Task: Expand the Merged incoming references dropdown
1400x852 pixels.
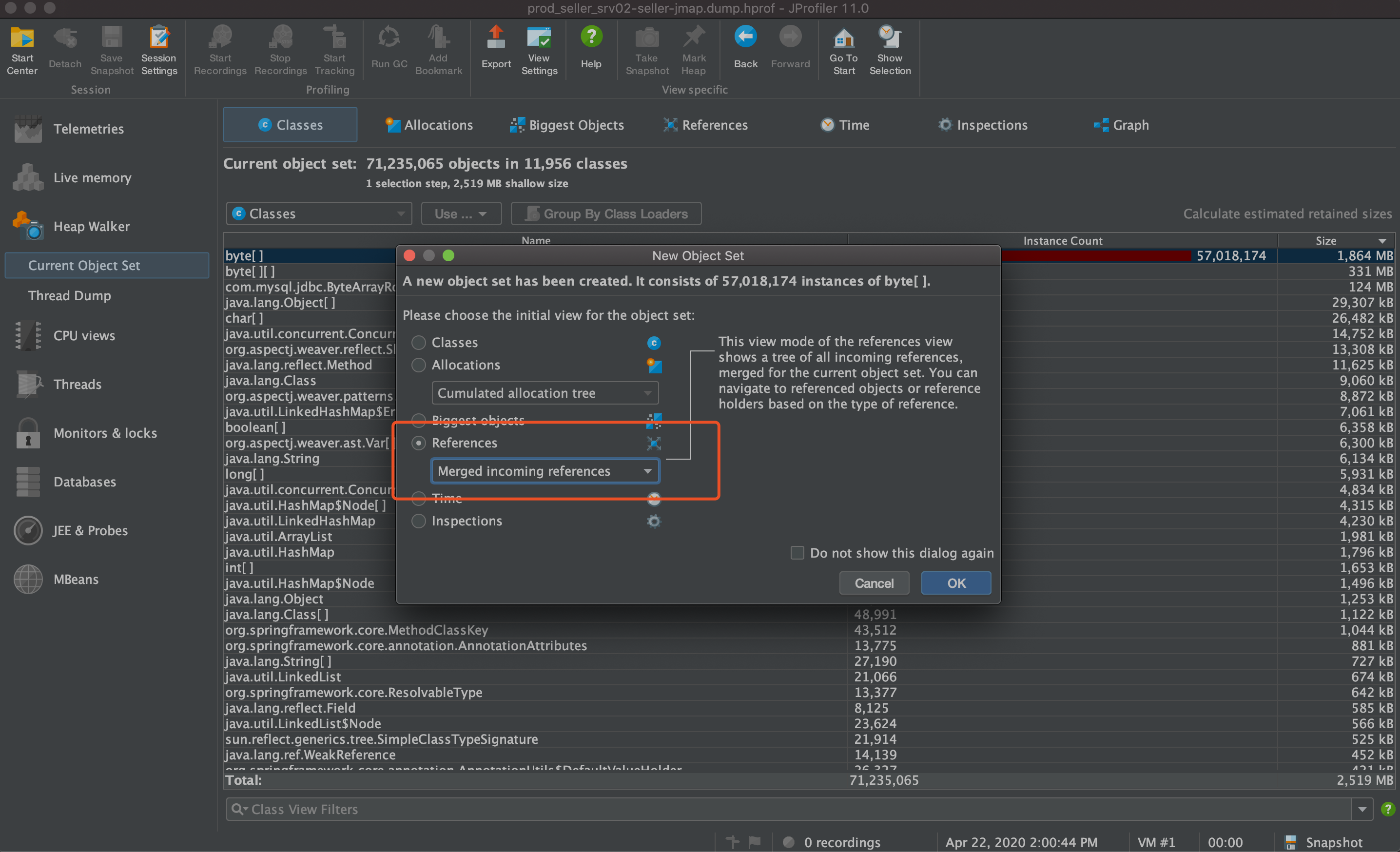Action: pyautogui.click(x=545, y=471)
